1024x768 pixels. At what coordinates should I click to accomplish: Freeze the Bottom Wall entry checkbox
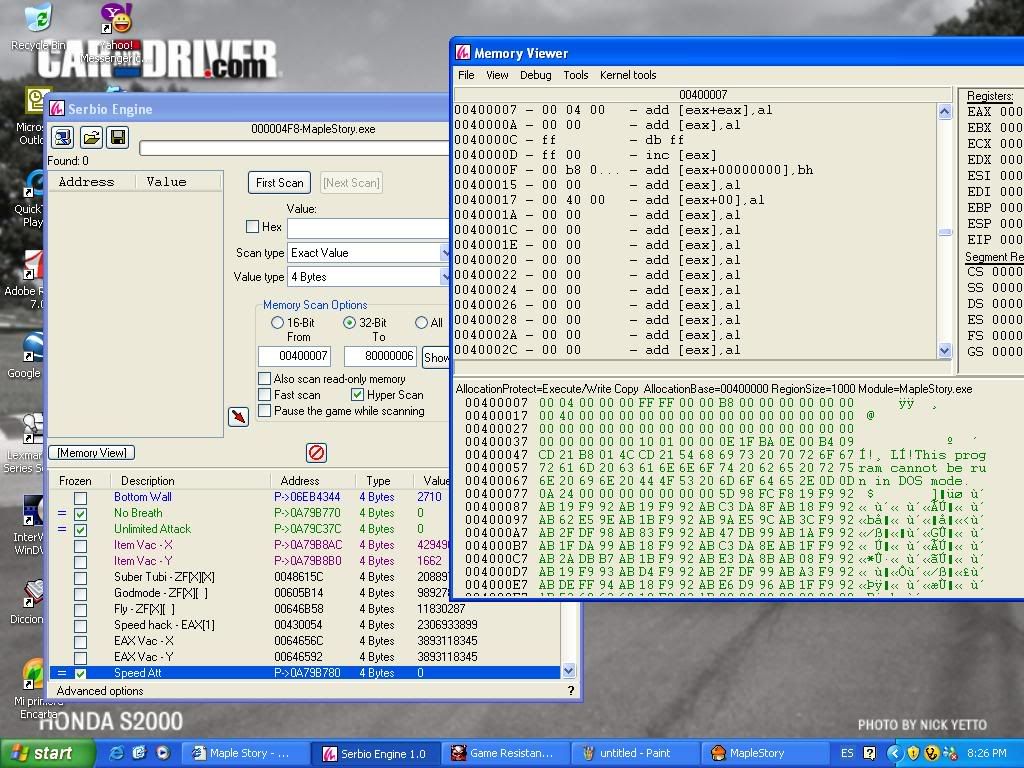80,498
